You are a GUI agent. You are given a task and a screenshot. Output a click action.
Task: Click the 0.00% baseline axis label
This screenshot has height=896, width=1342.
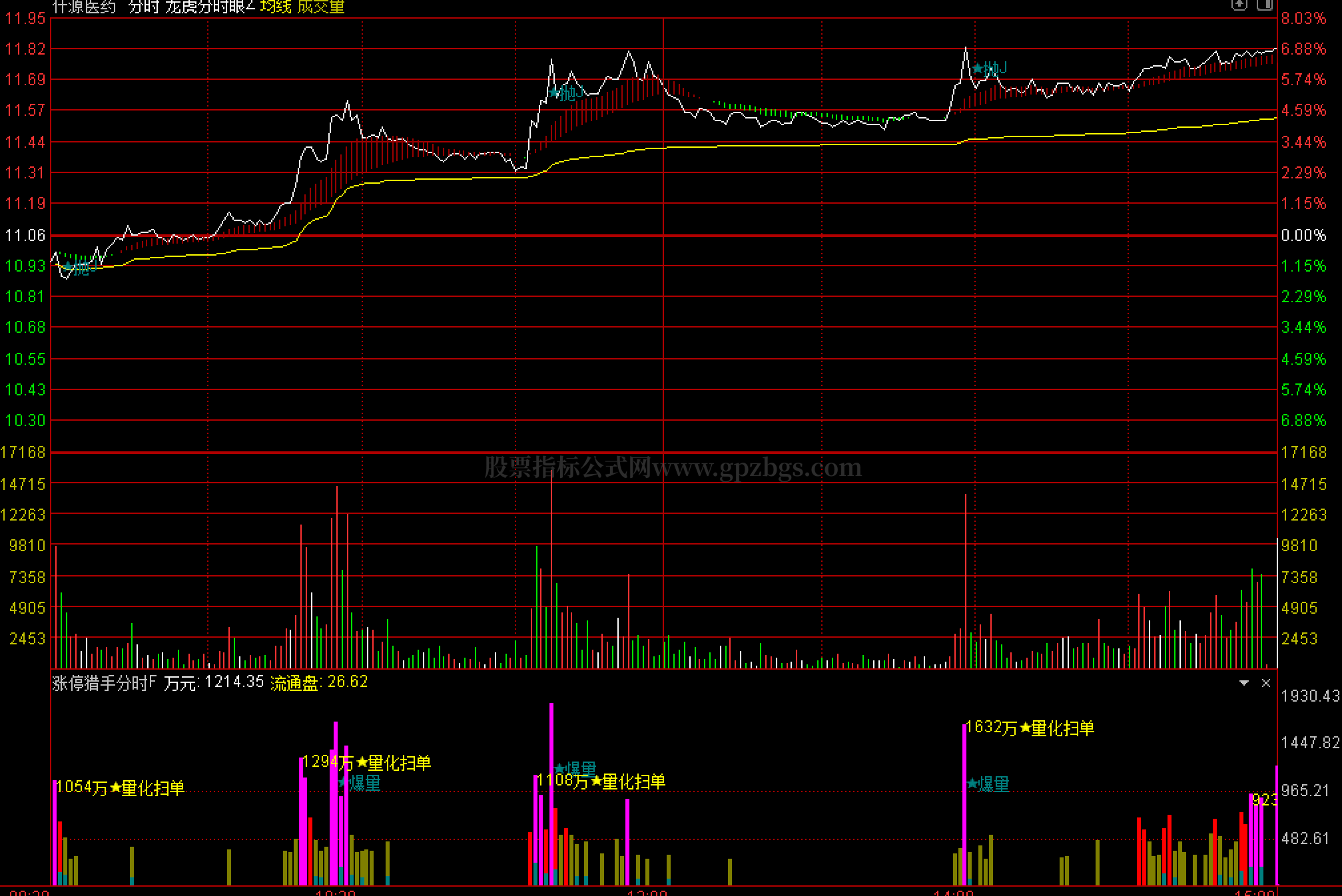(1303, 235)
